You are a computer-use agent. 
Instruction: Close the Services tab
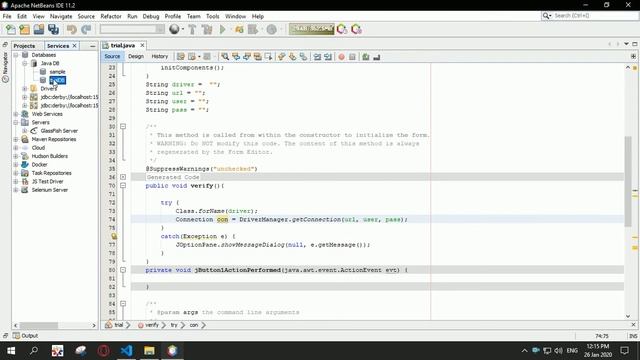(x=74, y=46)
